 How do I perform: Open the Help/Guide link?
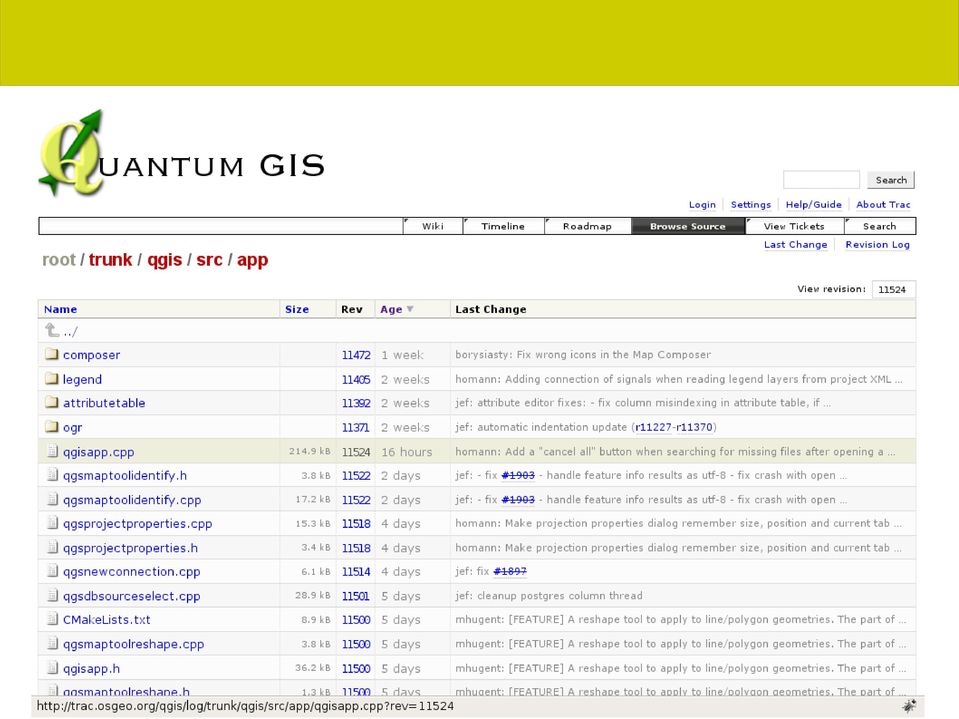point(813,205)
